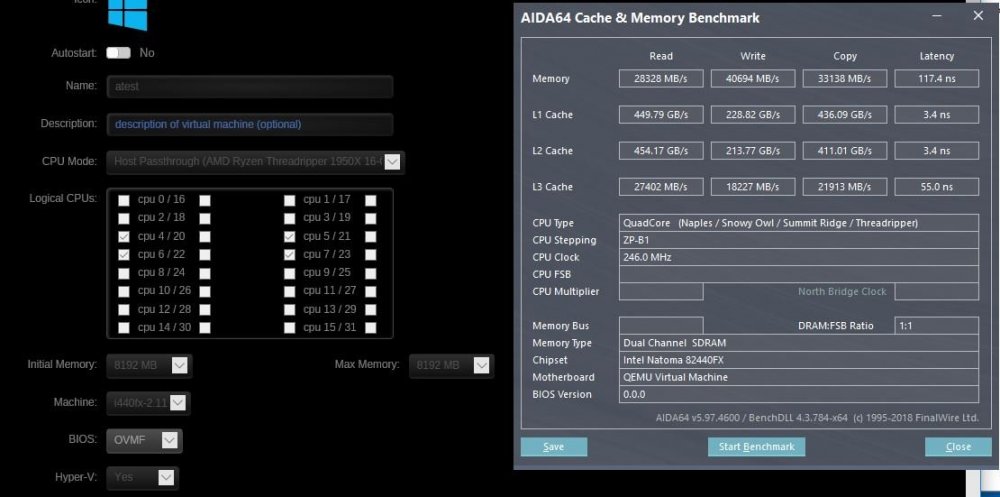Check the cpu 1 checkbox before 'cpu 1 / 17'
The width and height of the screenshot is (1000, 497).
(x=290, y=200)
